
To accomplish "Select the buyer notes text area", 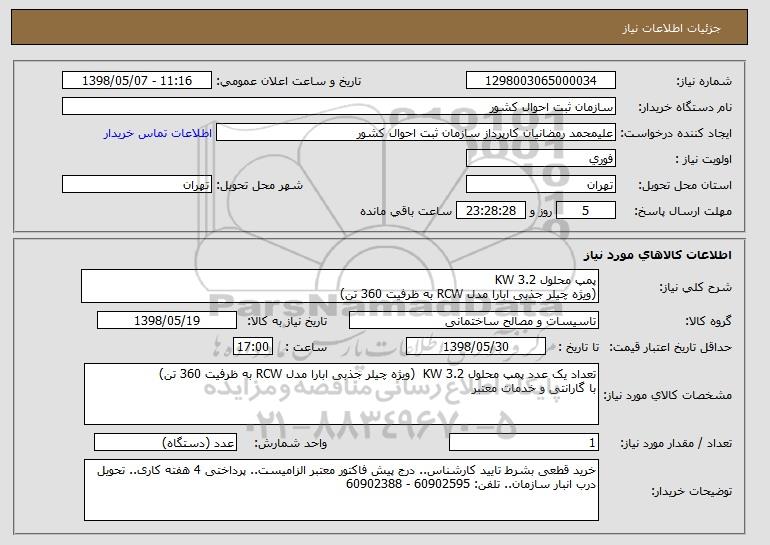I will pos(341,490).
